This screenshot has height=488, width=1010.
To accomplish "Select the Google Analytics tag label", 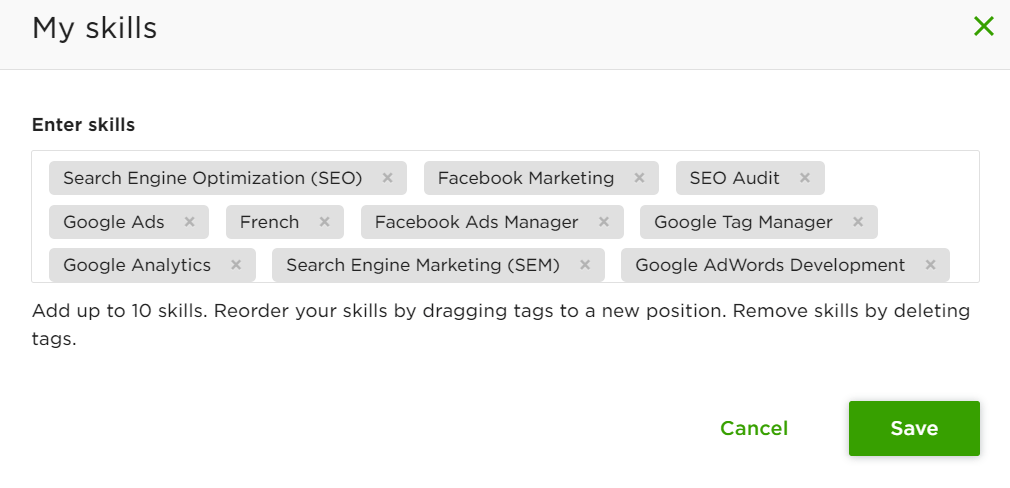I will [137, 265].
